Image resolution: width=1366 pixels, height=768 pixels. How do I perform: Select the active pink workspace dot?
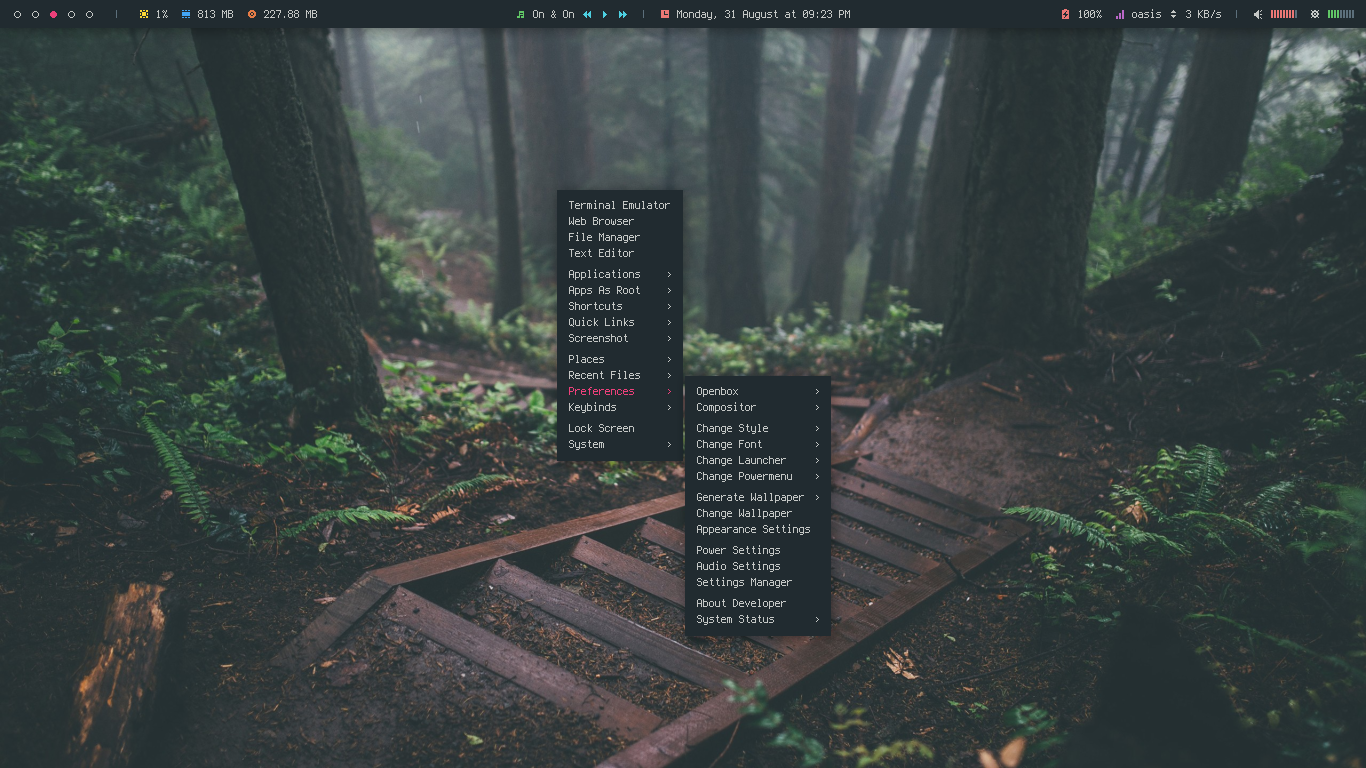coord(53,14)
